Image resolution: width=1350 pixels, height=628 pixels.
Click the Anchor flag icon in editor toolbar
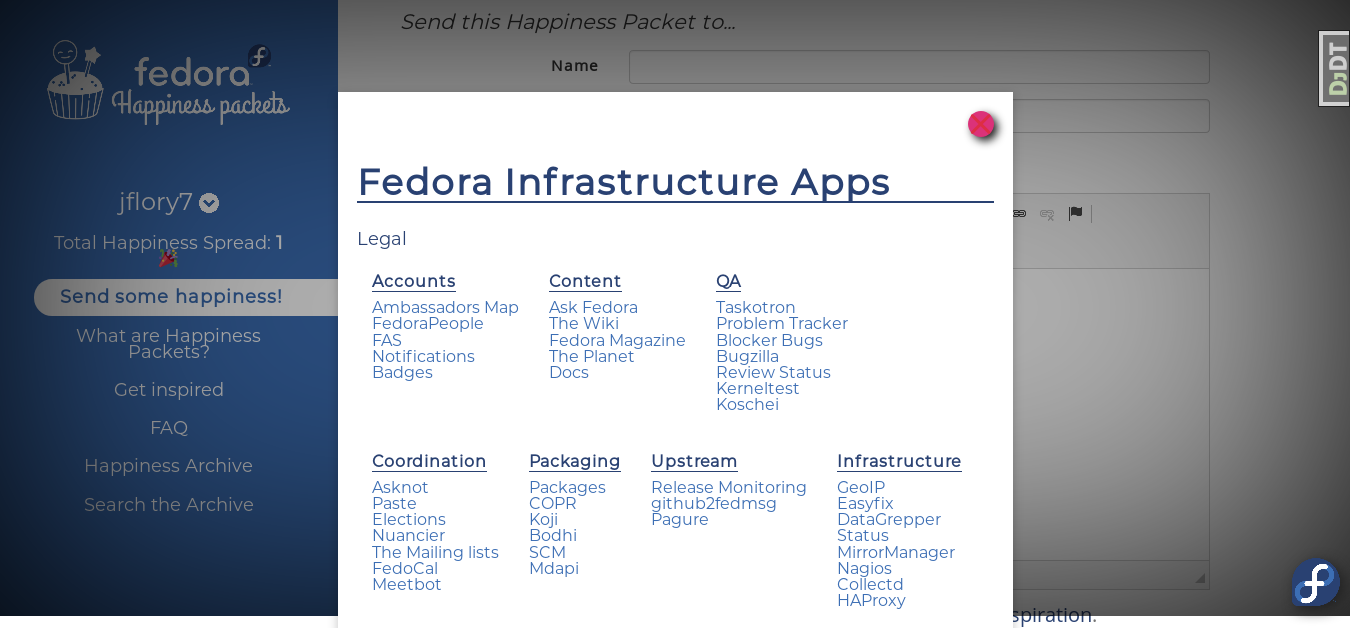point(1075,213)
